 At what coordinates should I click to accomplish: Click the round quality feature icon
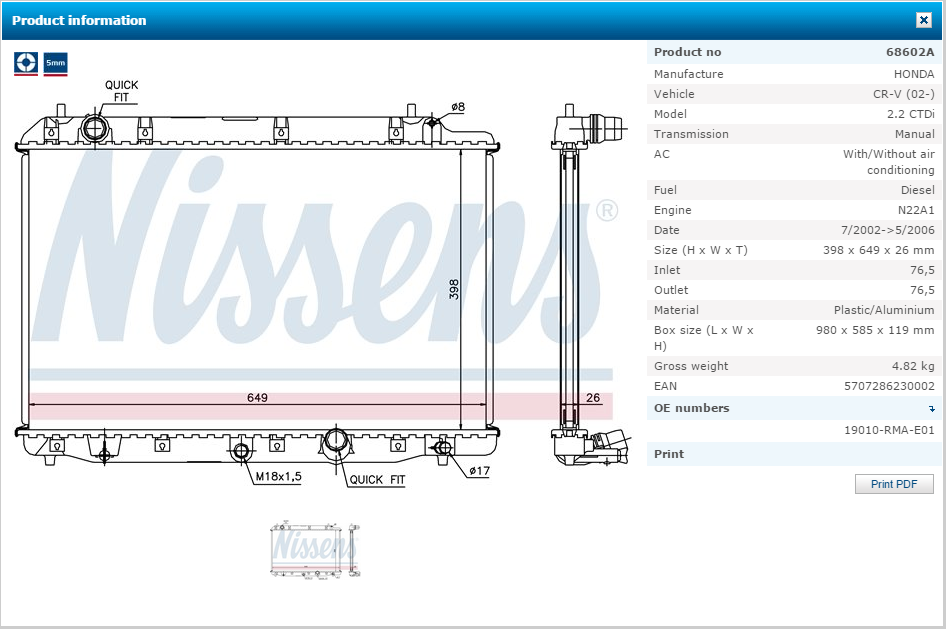coord(26,63)
